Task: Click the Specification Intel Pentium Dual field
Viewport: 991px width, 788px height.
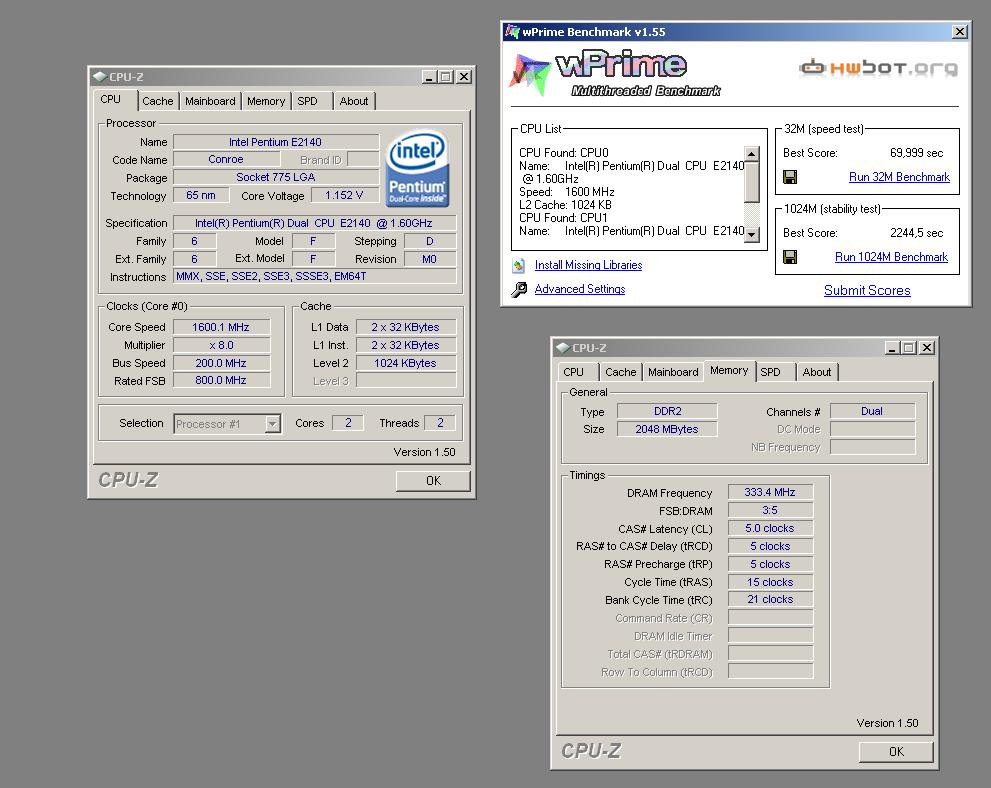Action: [x=315, y=223]
